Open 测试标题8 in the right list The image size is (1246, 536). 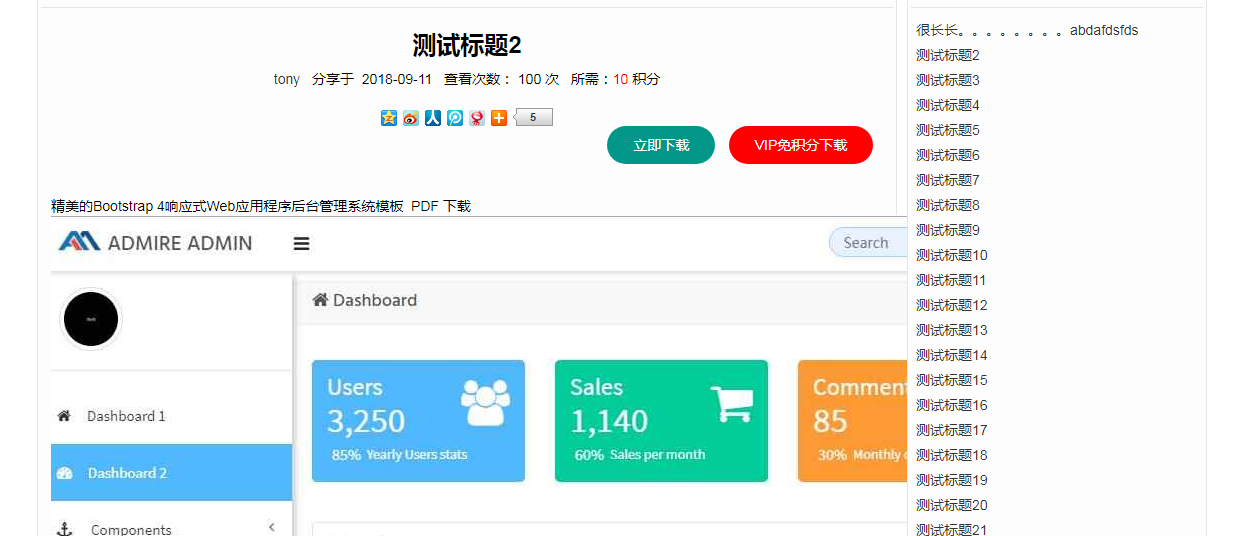pos(948,205)
